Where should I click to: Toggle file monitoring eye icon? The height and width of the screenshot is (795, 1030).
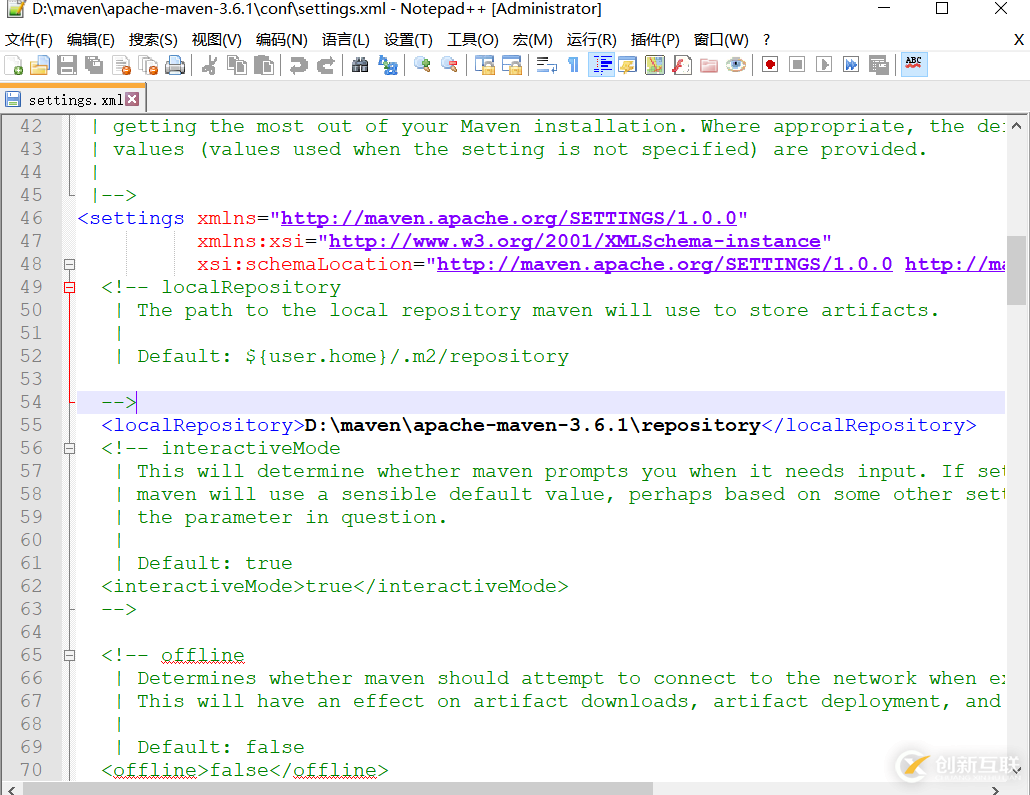point(735,64)
